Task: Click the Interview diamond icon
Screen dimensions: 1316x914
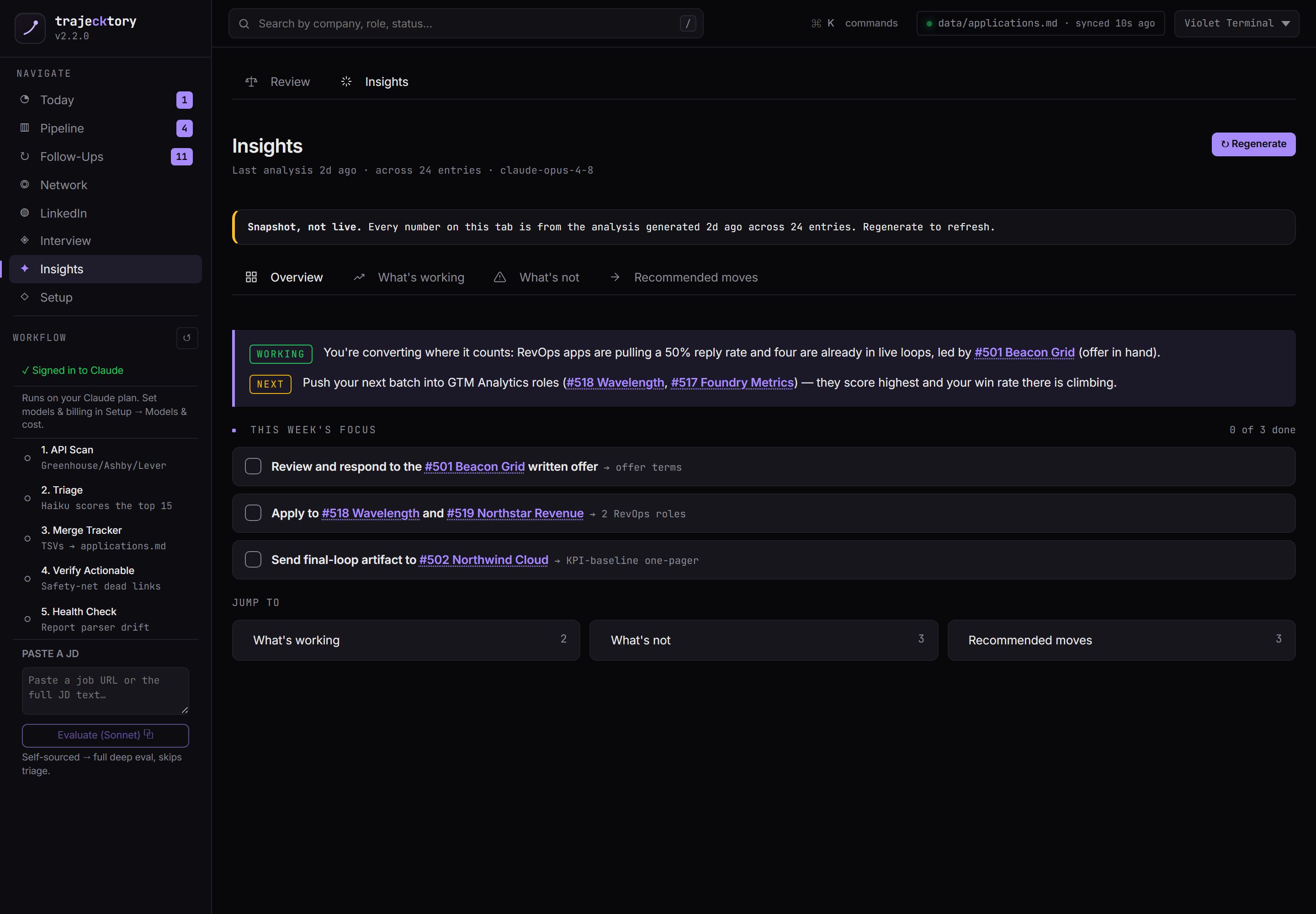Action: pyautogui.click(x=25, y=240)
